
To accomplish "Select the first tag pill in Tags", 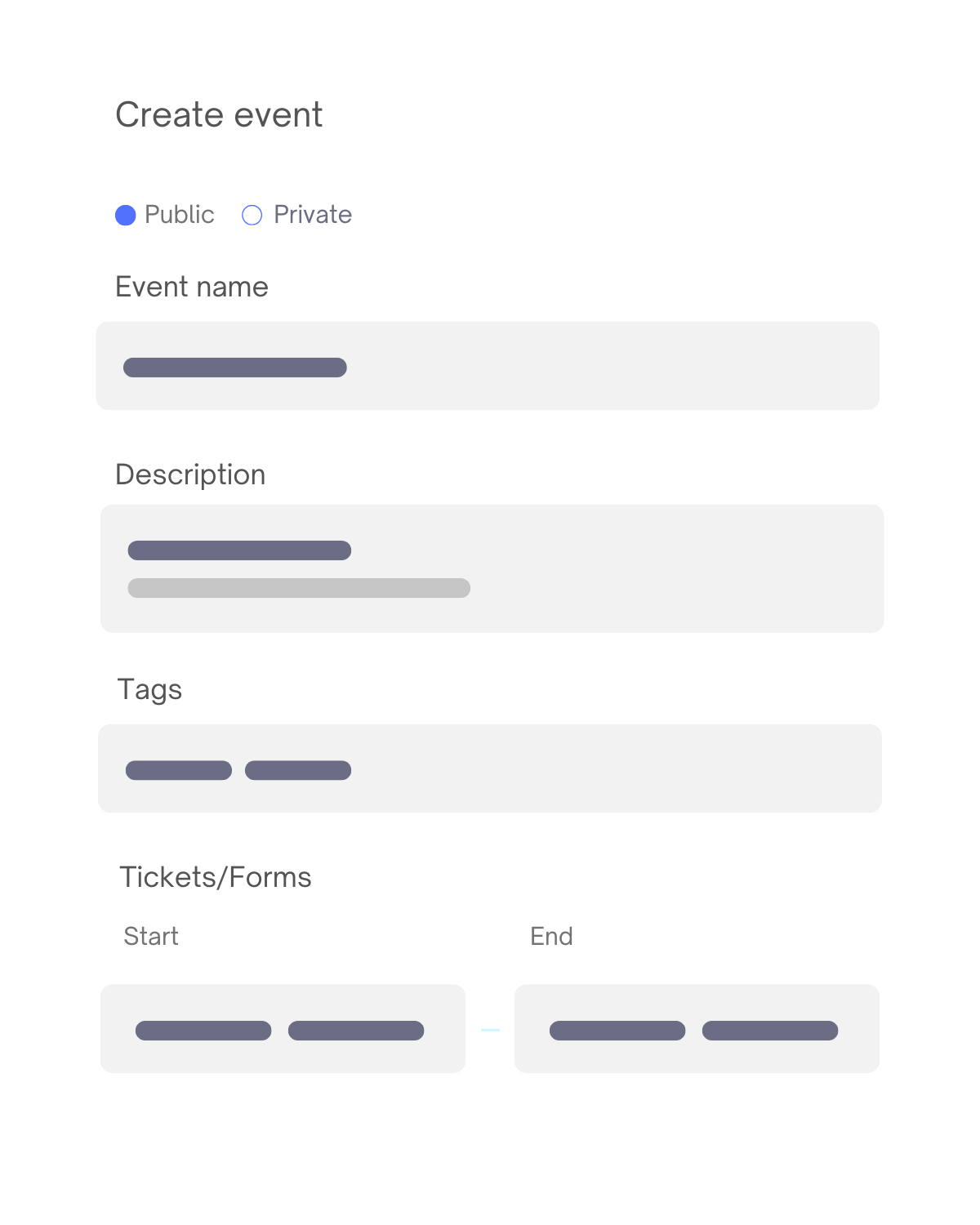I will pyautogui.click(x=179, y=770).
